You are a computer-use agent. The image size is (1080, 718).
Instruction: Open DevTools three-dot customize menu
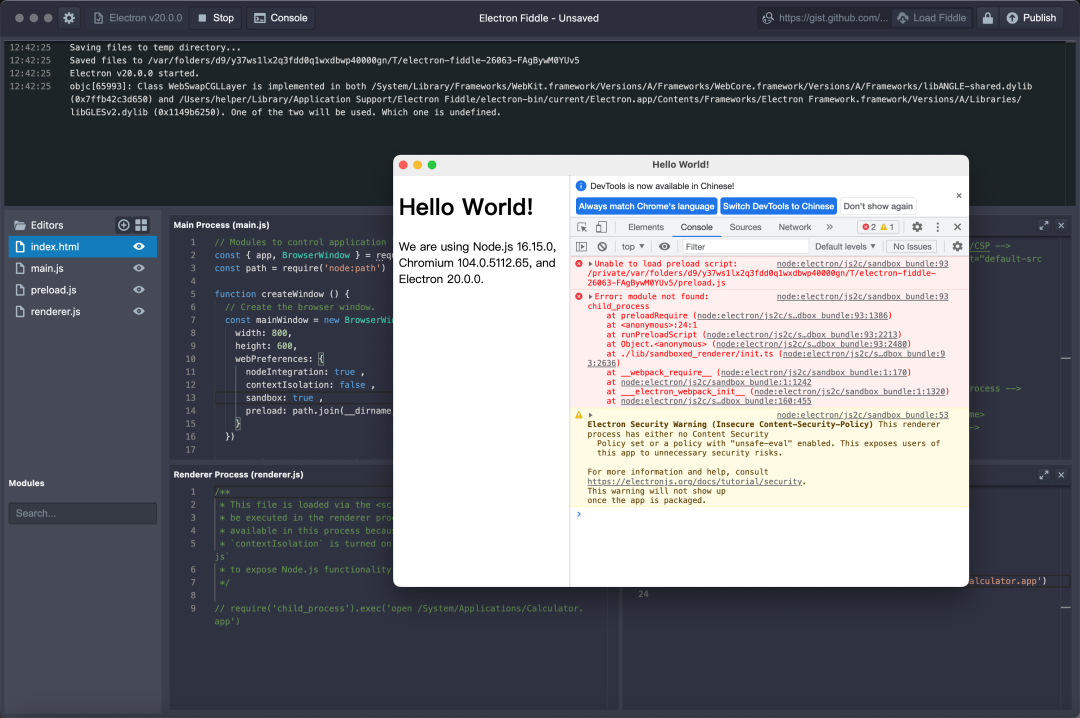click(x=937, y=227)
